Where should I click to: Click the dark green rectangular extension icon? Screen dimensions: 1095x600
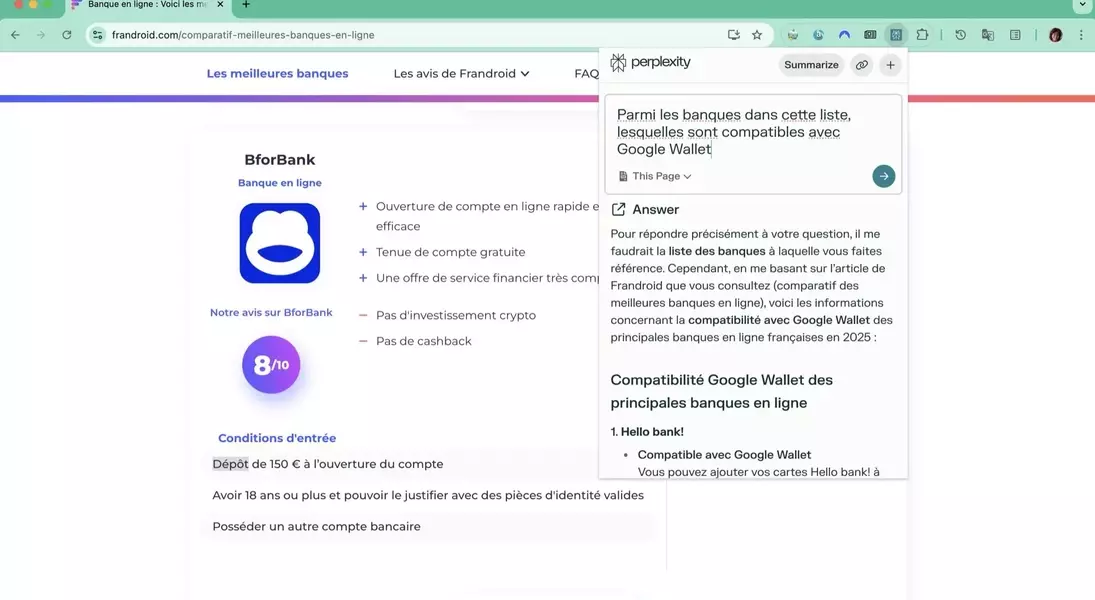click(870, 35)
